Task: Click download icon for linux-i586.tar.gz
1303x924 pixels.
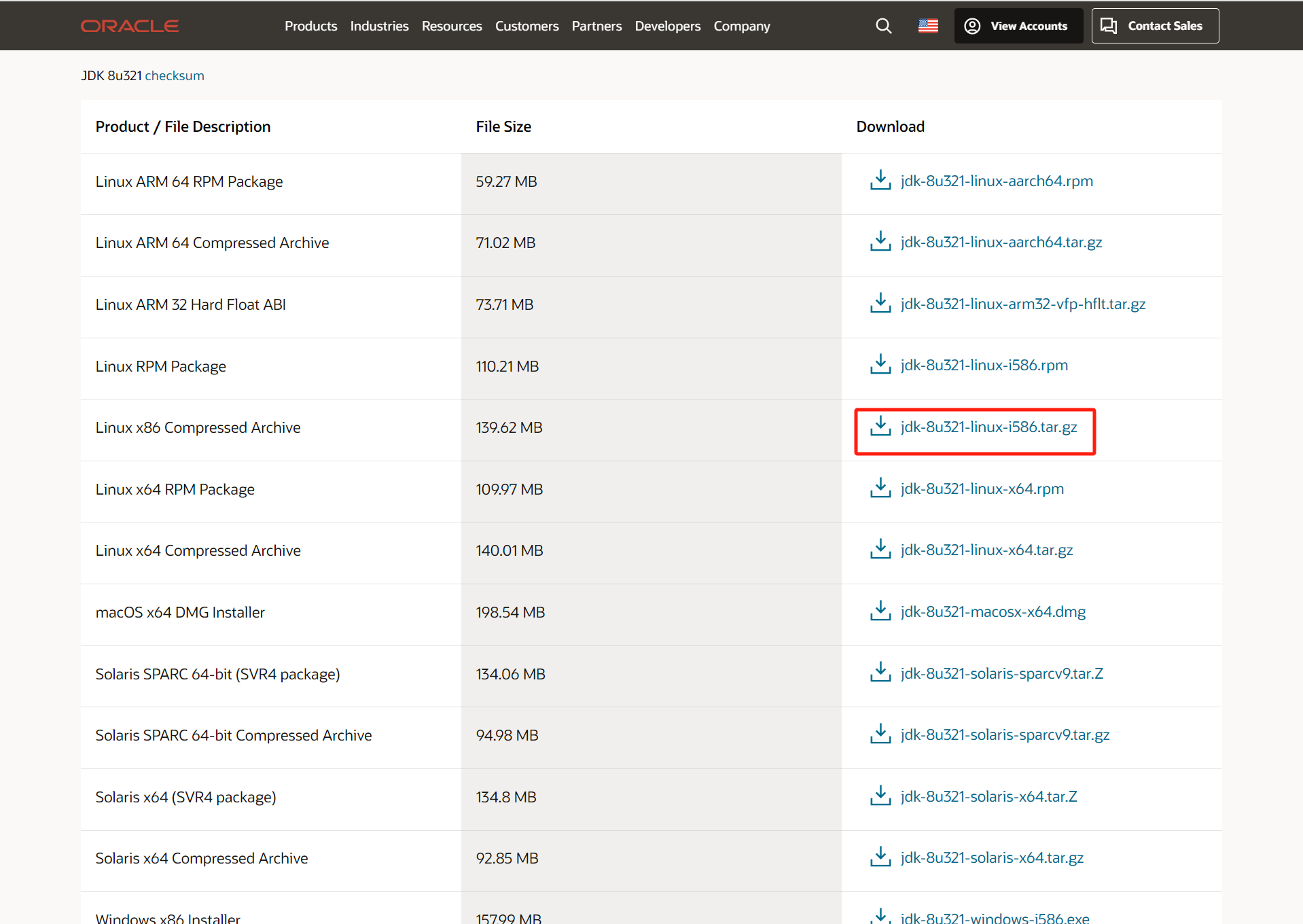Action: pos(880,427)
